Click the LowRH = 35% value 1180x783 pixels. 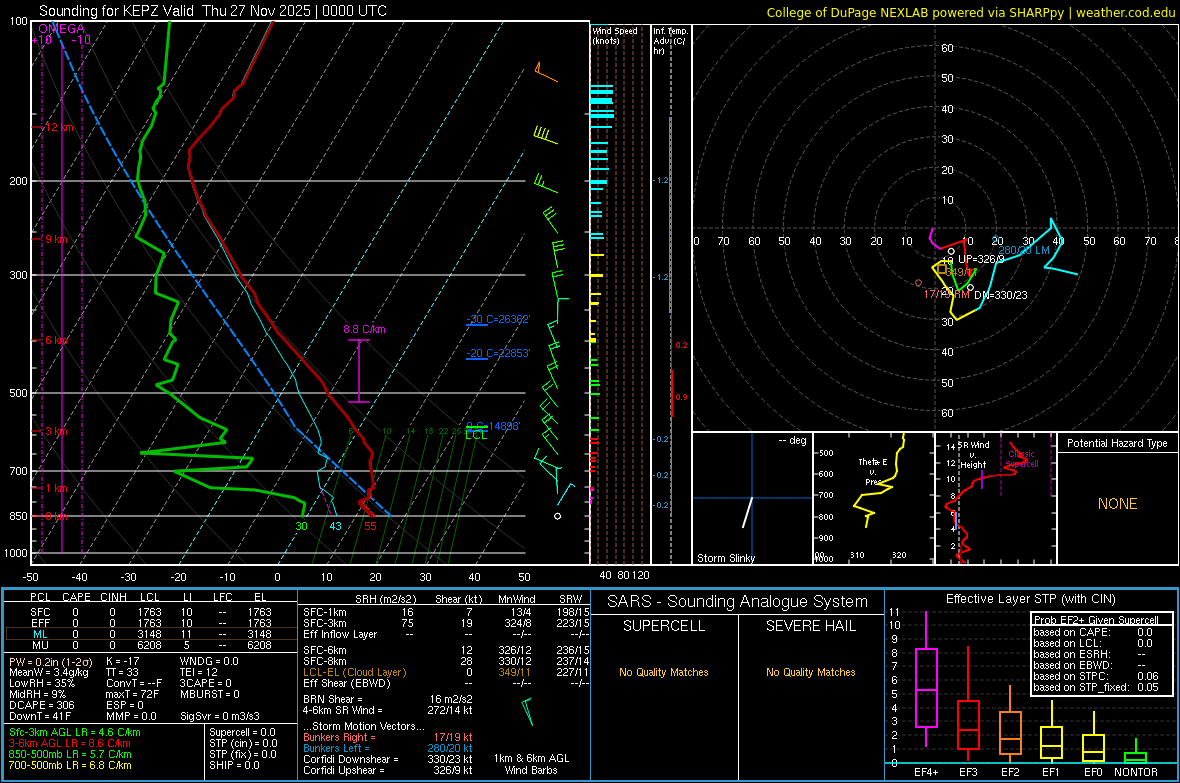[x=42, y=684]
